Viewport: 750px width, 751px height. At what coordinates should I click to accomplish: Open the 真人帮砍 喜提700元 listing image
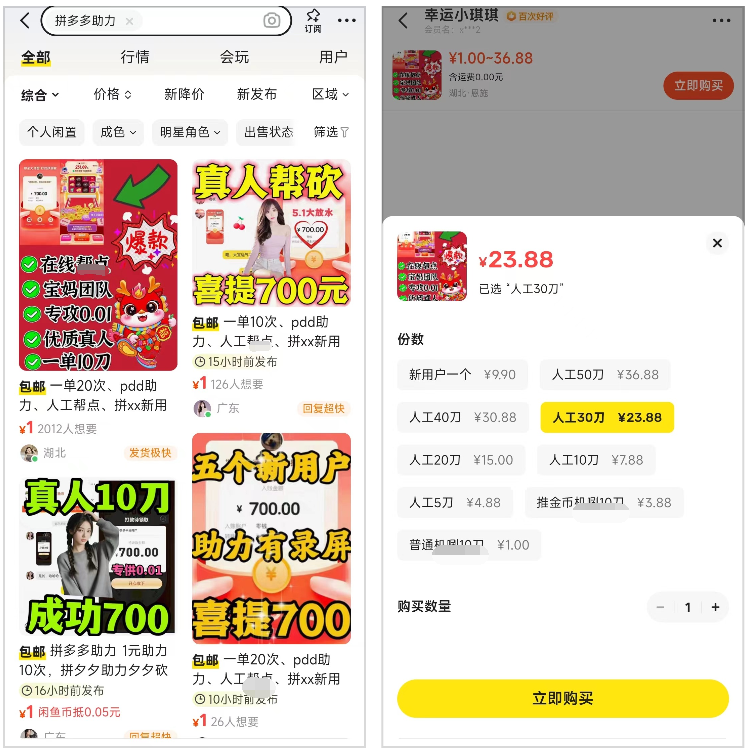(x=271, y=233)
